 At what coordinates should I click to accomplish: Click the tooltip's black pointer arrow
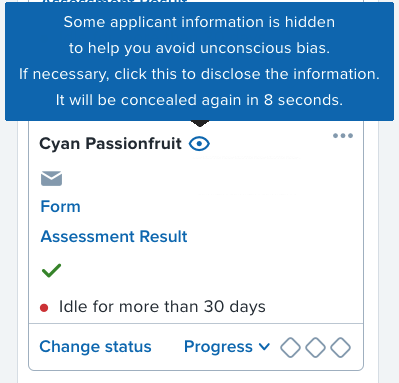(200, 124)
